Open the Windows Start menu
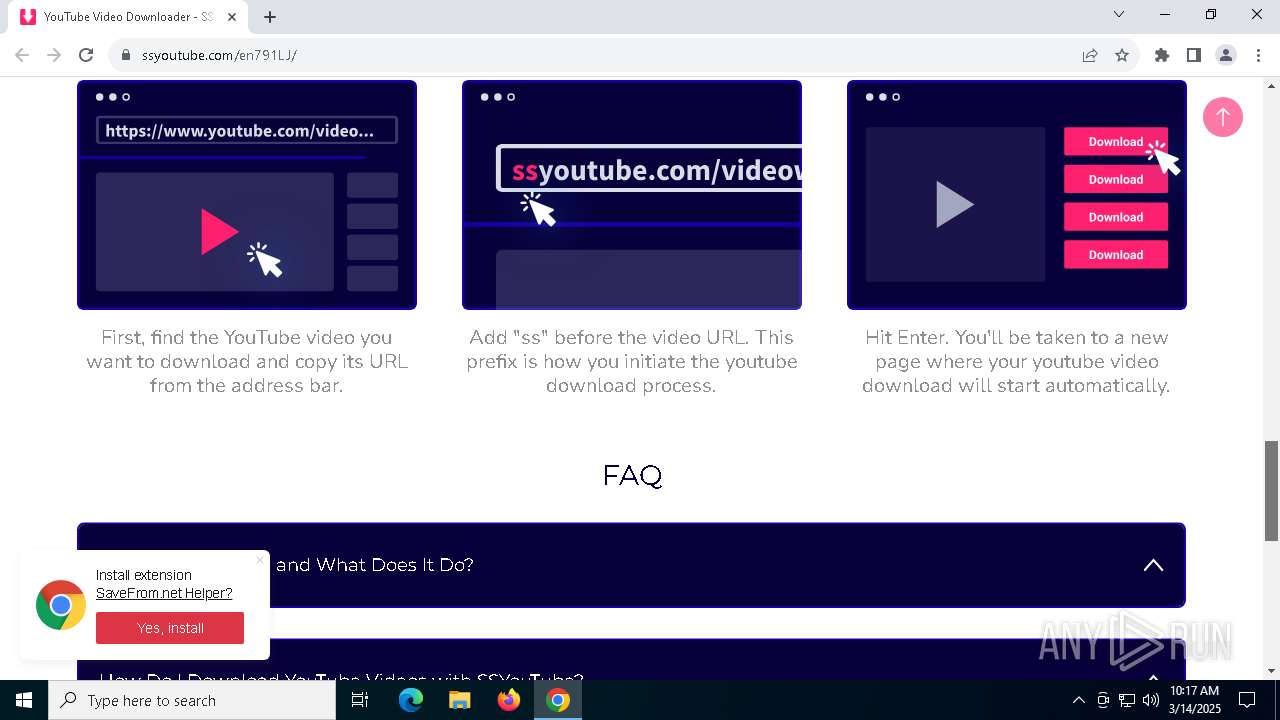Viewport: 1280px width, 720px height. tap(24, 700)
